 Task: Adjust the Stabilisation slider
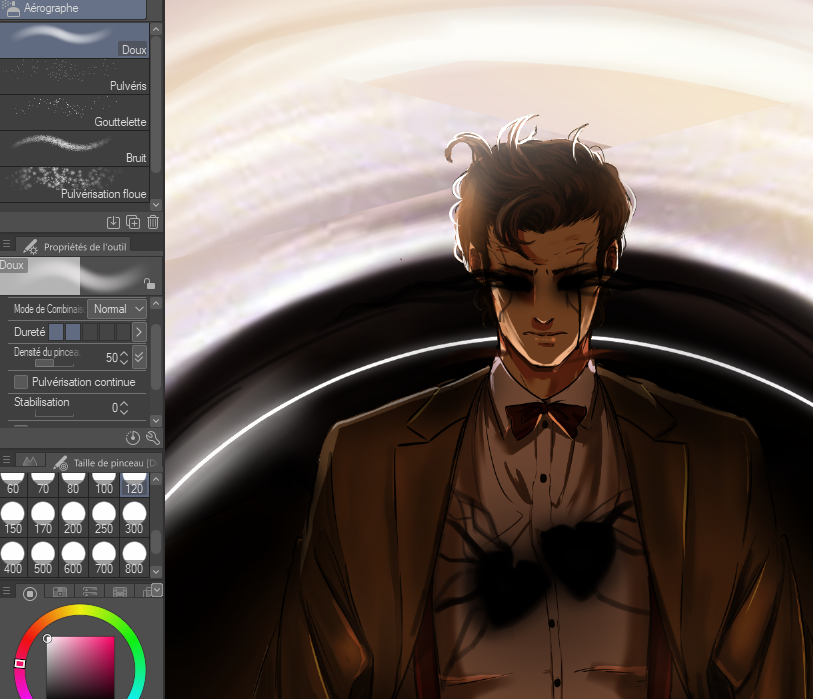[54, 413]
